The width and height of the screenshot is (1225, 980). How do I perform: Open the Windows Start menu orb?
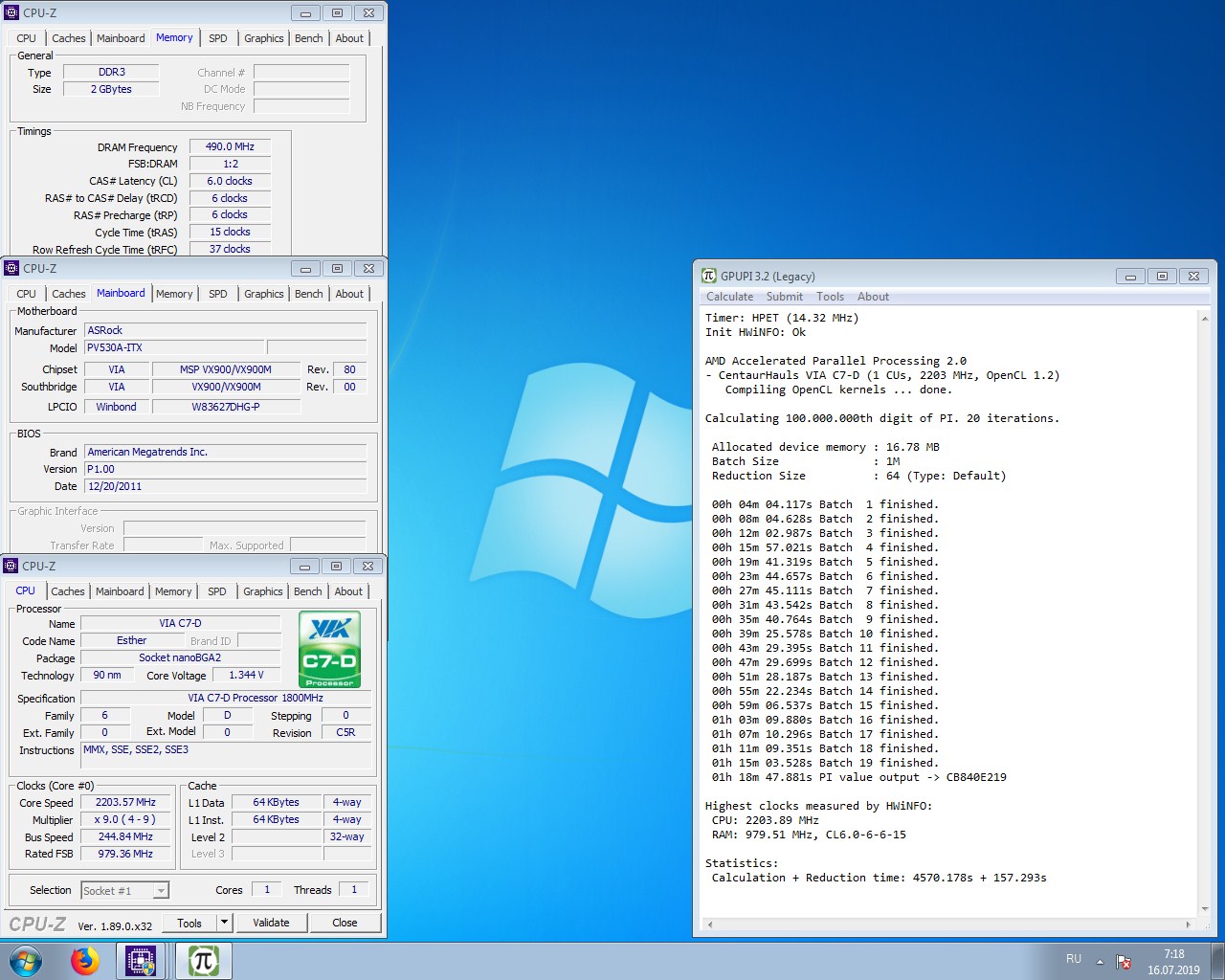tap(26, 961)
